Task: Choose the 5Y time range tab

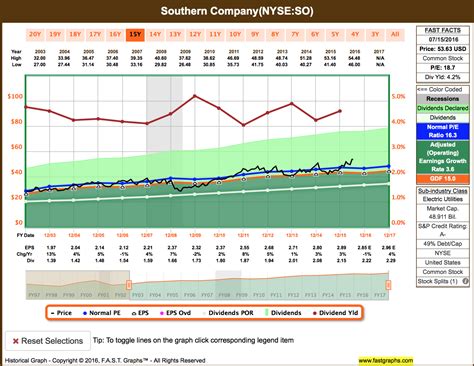Action: tap(335, 34)
